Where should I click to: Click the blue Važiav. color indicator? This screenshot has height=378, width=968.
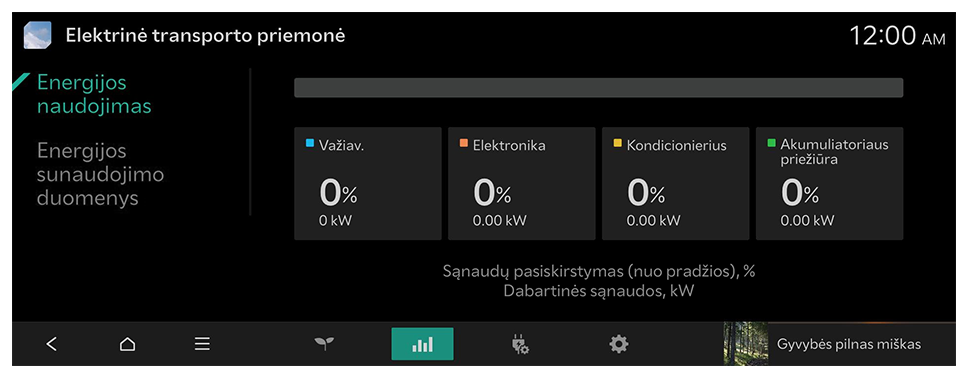coord(311,143)
